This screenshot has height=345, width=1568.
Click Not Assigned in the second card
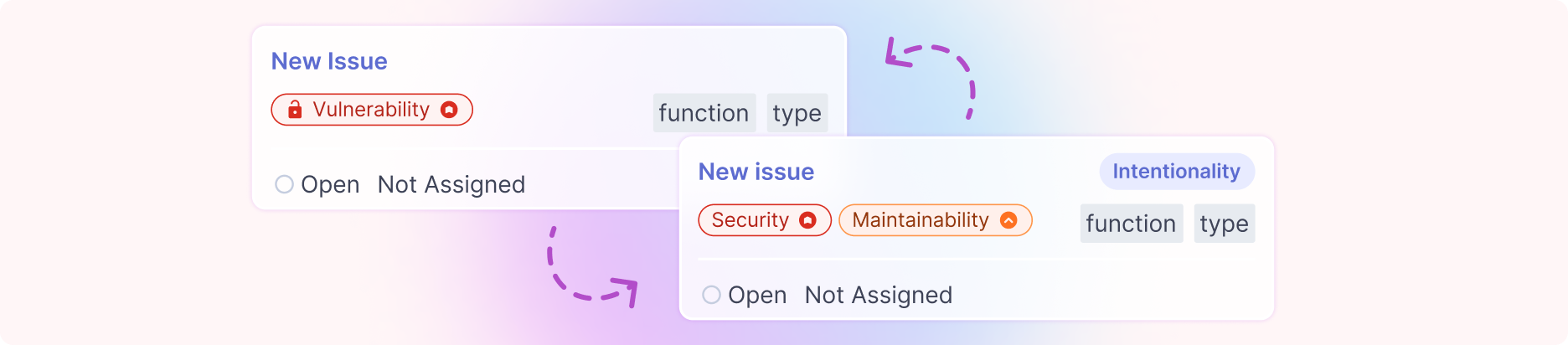click(879, 295)
